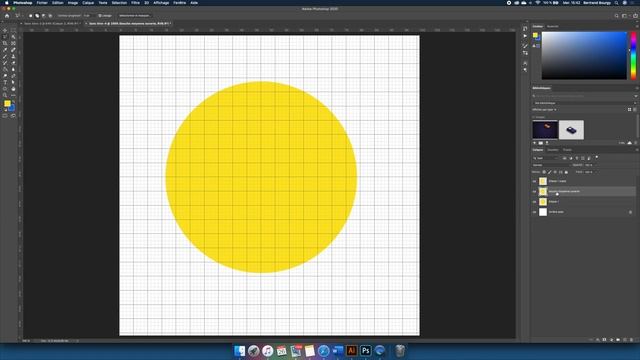Open the Actions panel play icon
Screen dimensions: 640x360
525,36
